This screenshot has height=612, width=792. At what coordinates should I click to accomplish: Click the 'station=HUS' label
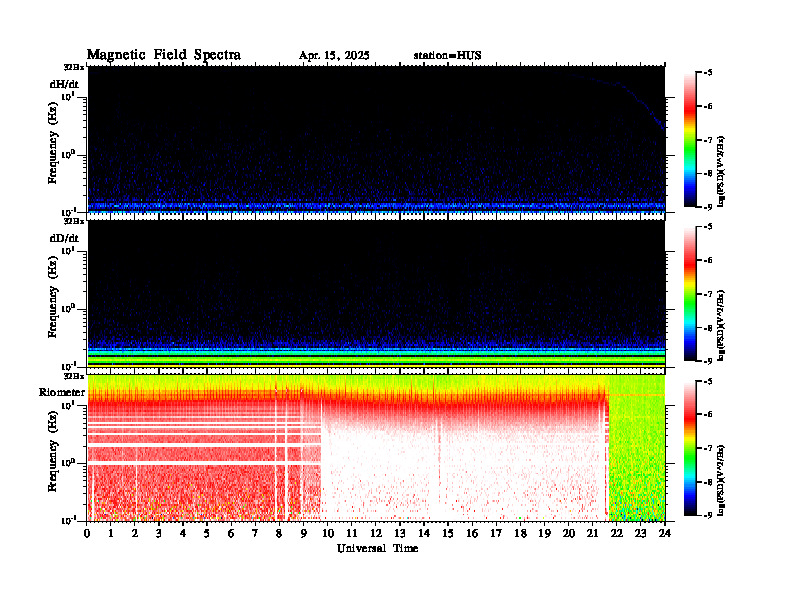(447, 56)
